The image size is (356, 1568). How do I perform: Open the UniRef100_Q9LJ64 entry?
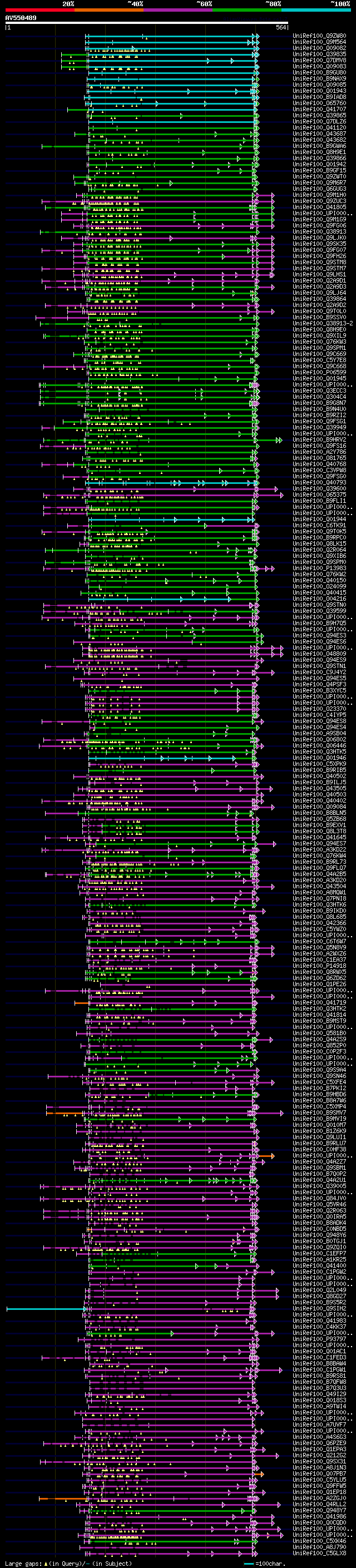(x=319, y=293)
